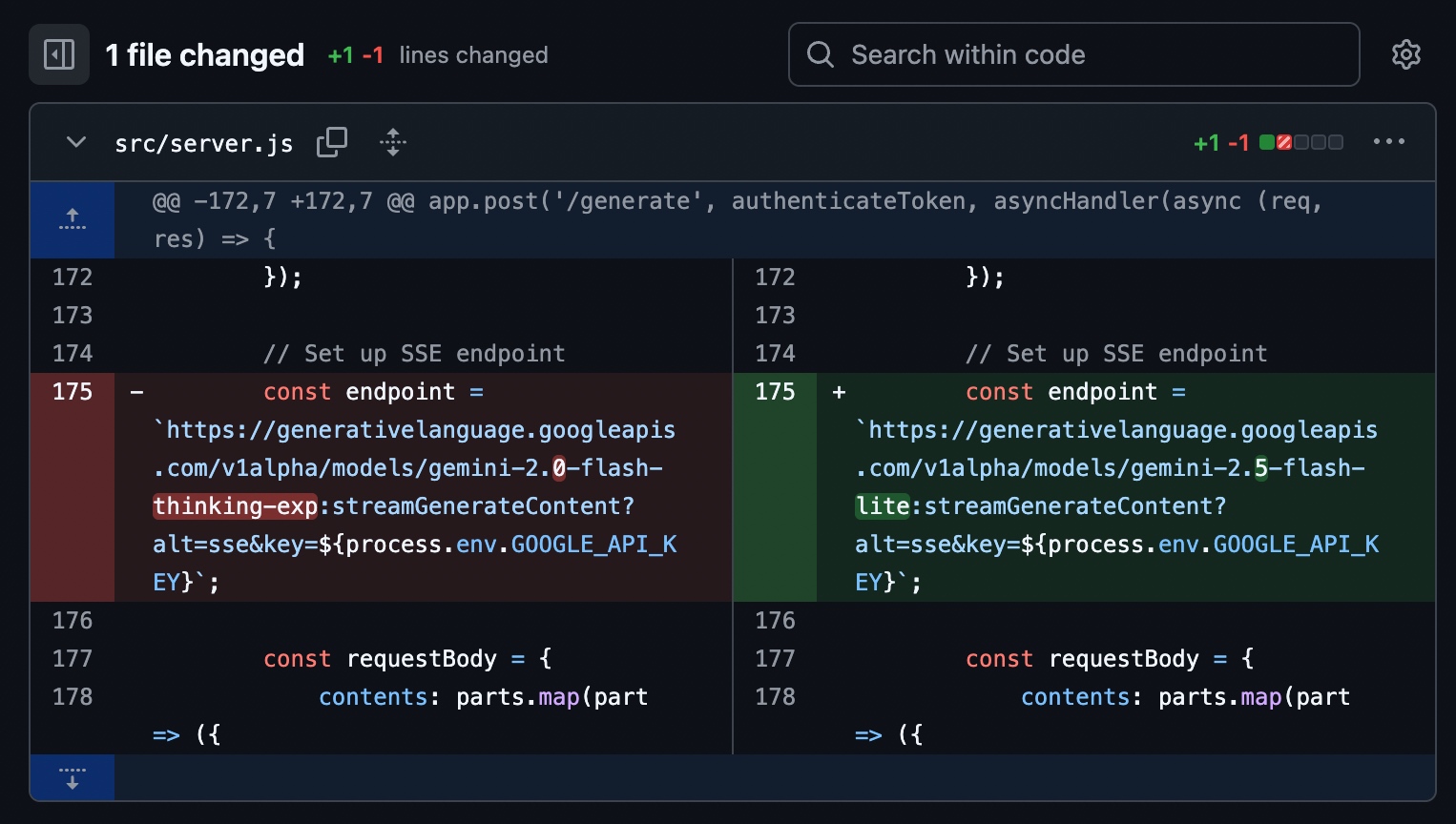1456x824 pixels.
Task: Expand hidden lines below line 178
Action: point(73,777)
